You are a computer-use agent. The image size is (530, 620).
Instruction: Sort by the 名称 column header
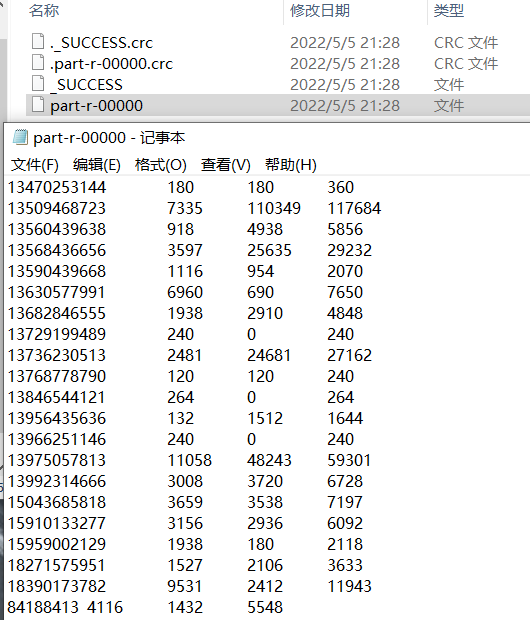pyautogui.click(x=44, y=10)
